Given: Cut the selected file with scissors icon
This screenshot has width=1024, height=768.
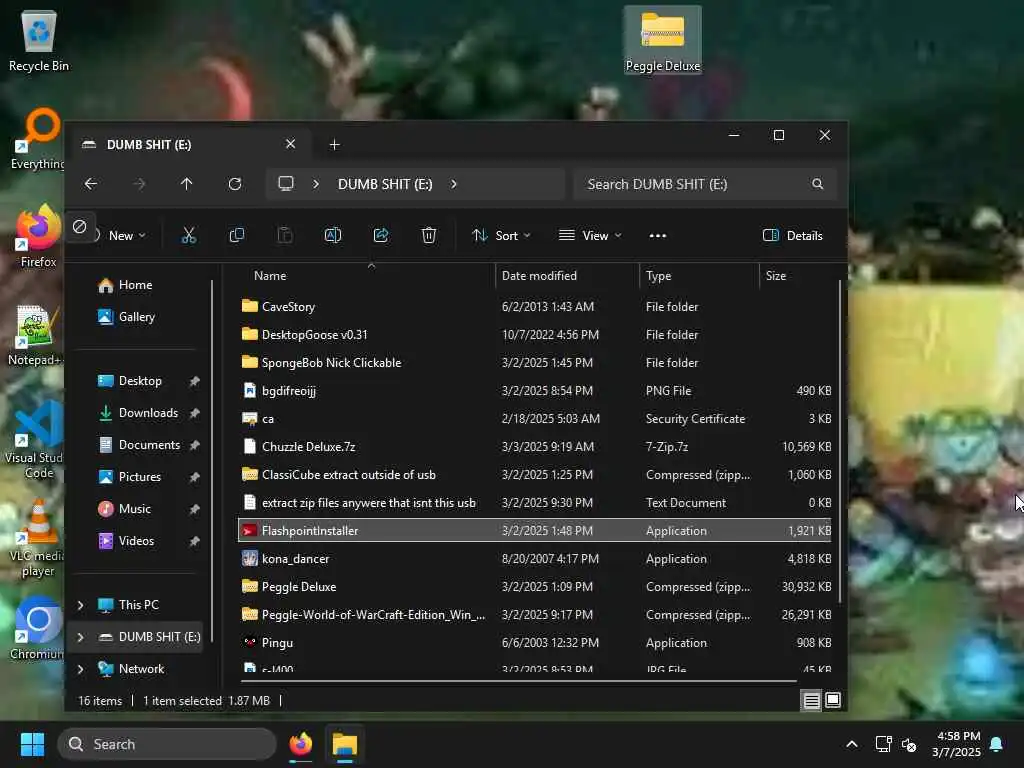Looking at the screenshot, I should pyautogui.click(x=189, y=236).
